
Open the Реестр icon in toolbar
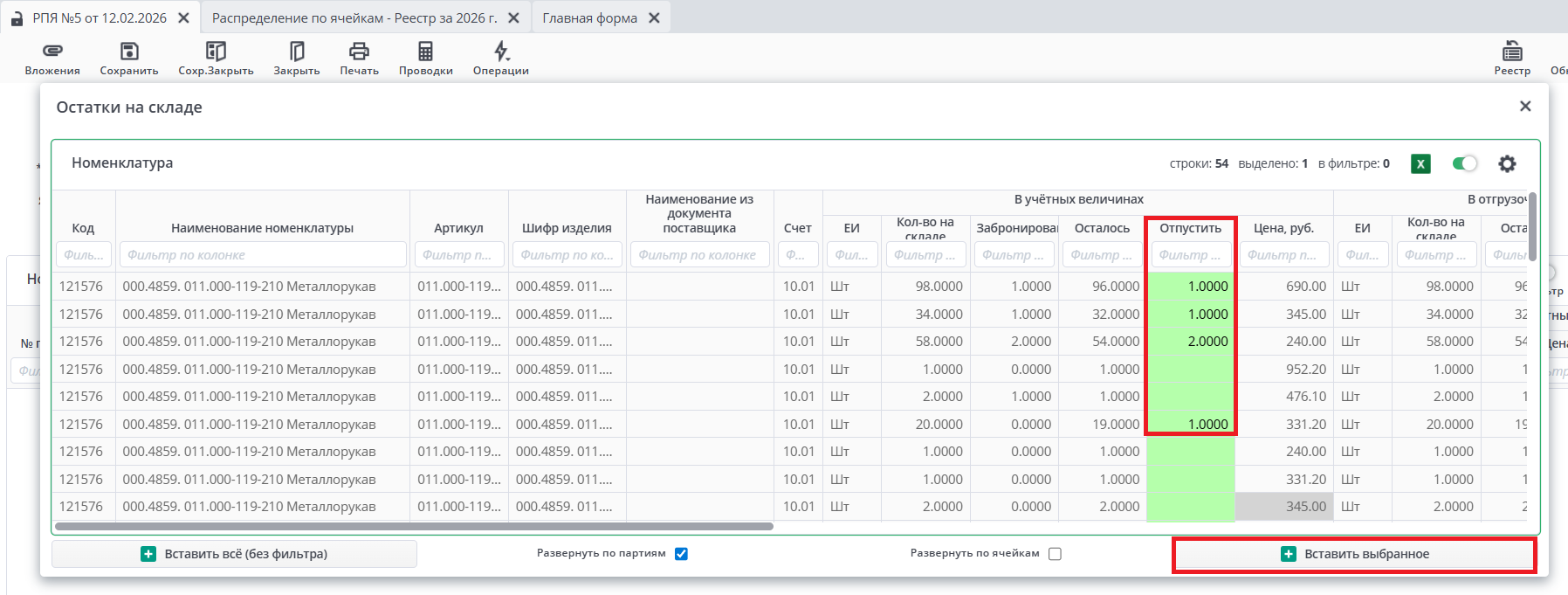click(x=1512, y=52)
